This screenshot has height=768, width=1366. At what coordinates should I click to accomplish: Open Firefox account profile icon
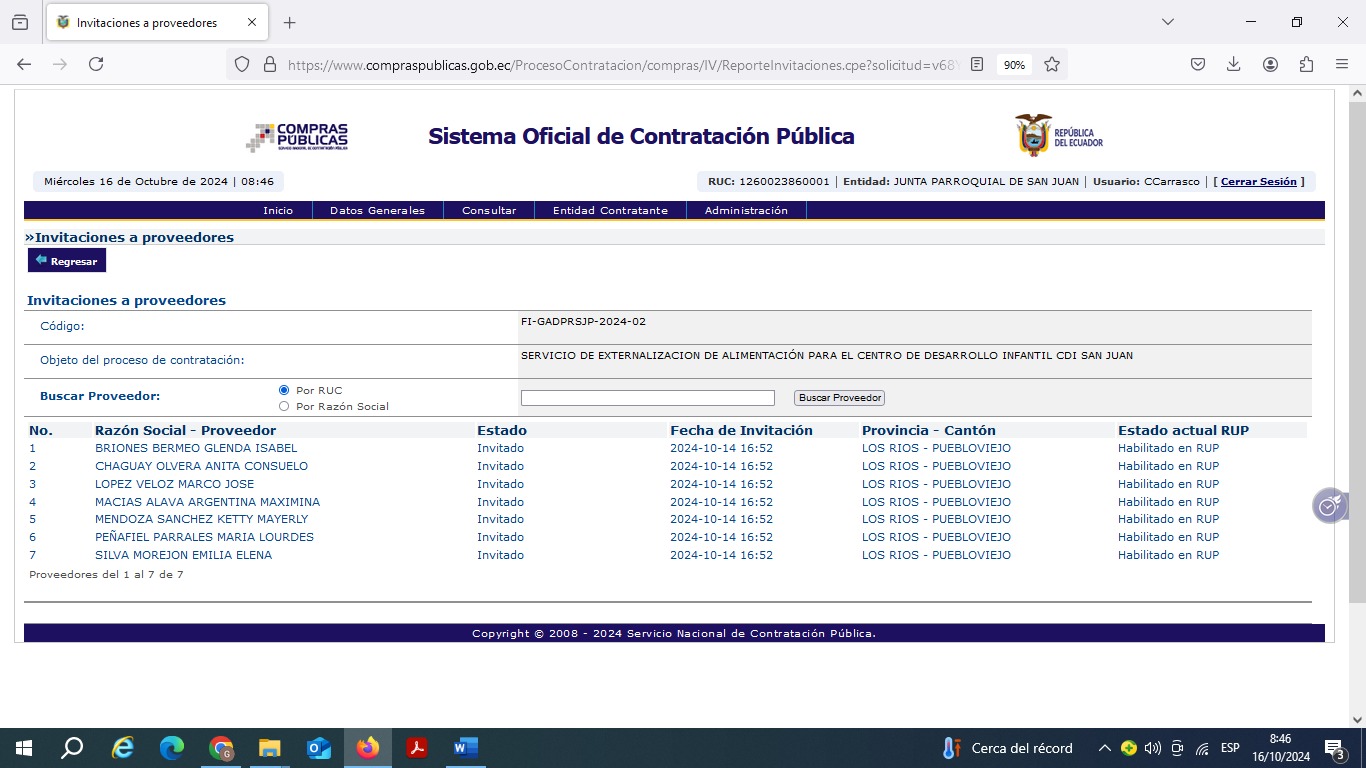[x=1270, y=64]
